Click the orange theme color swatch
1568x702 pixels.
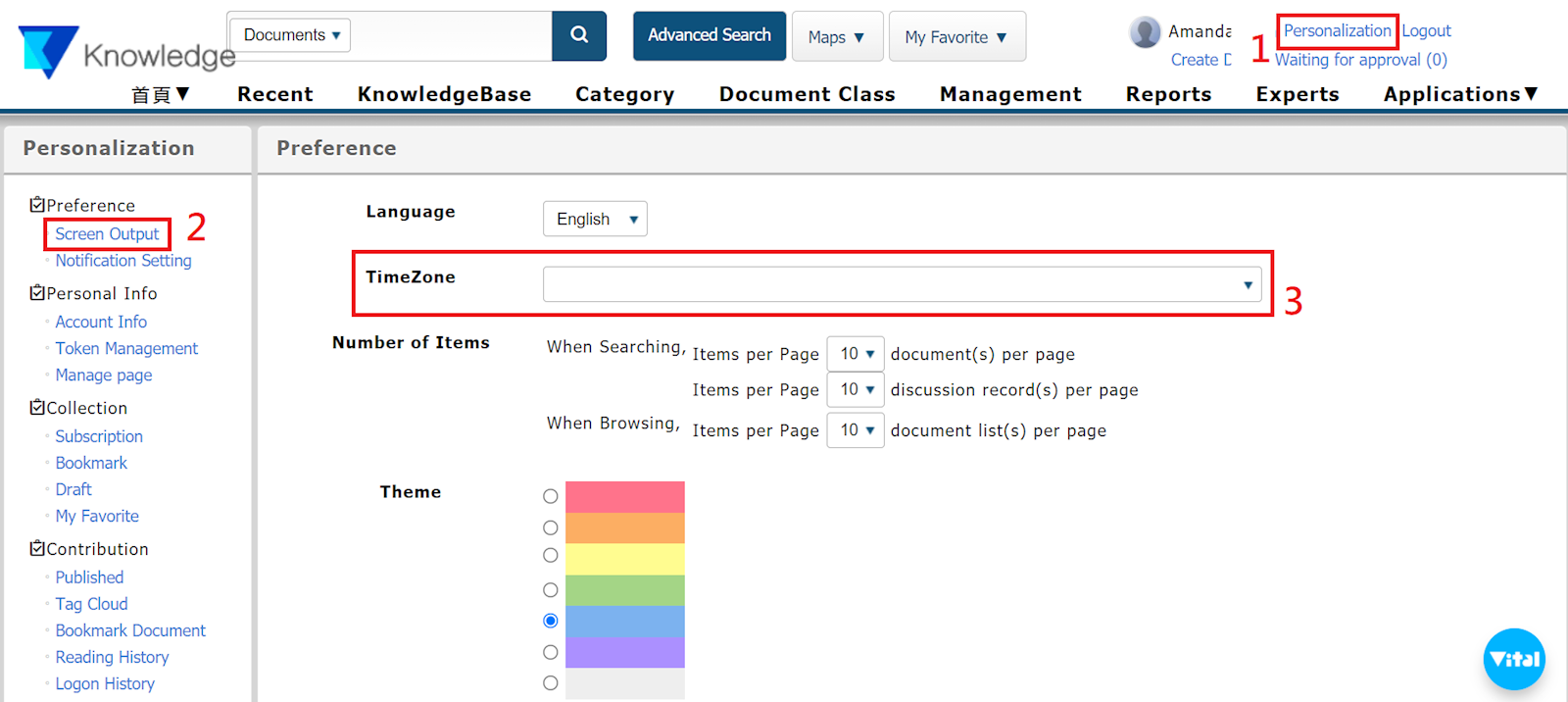point(624,528)
